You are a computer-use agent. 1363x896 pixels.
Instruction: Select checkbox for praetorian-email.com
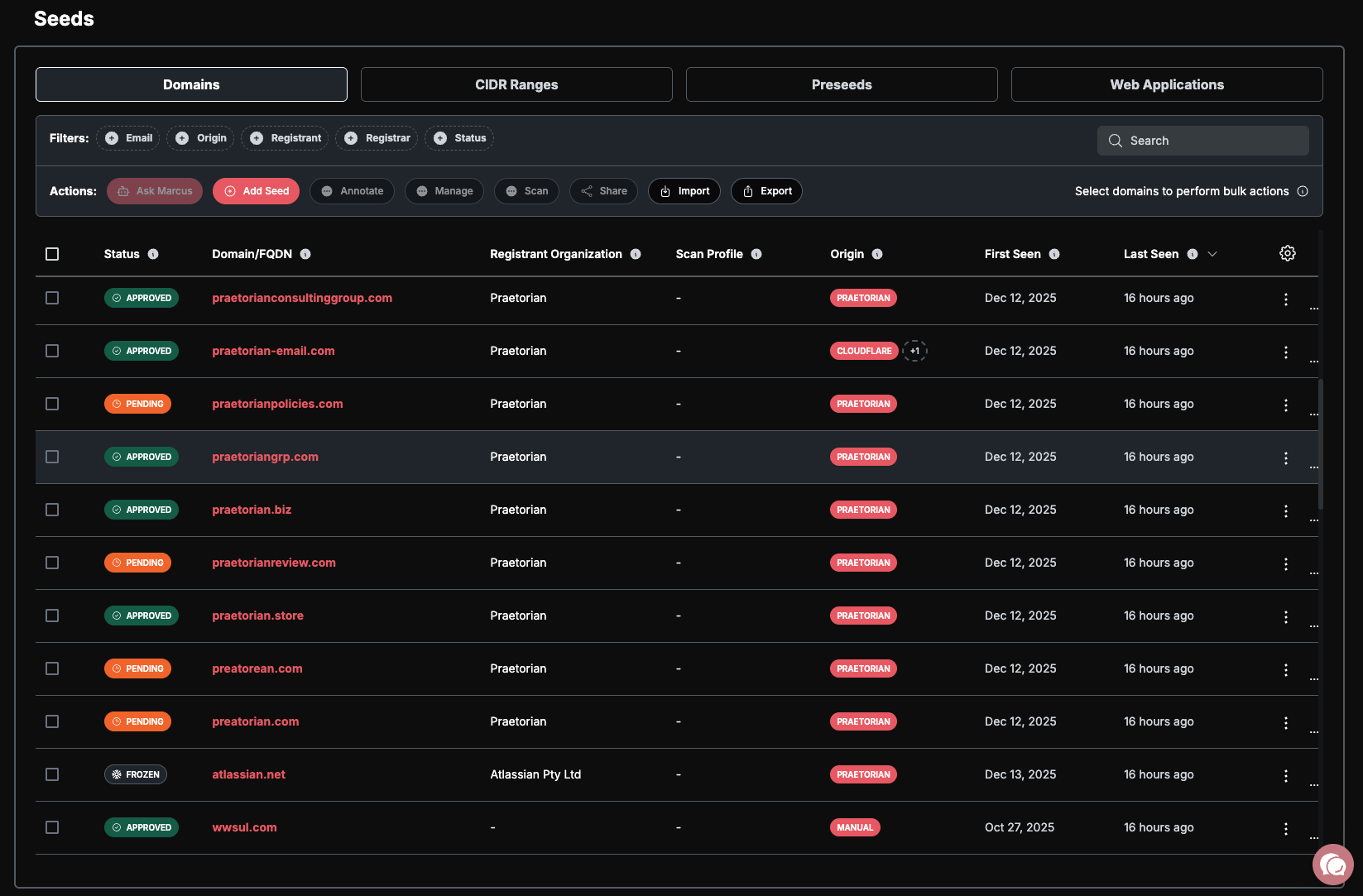coord(52,351)
